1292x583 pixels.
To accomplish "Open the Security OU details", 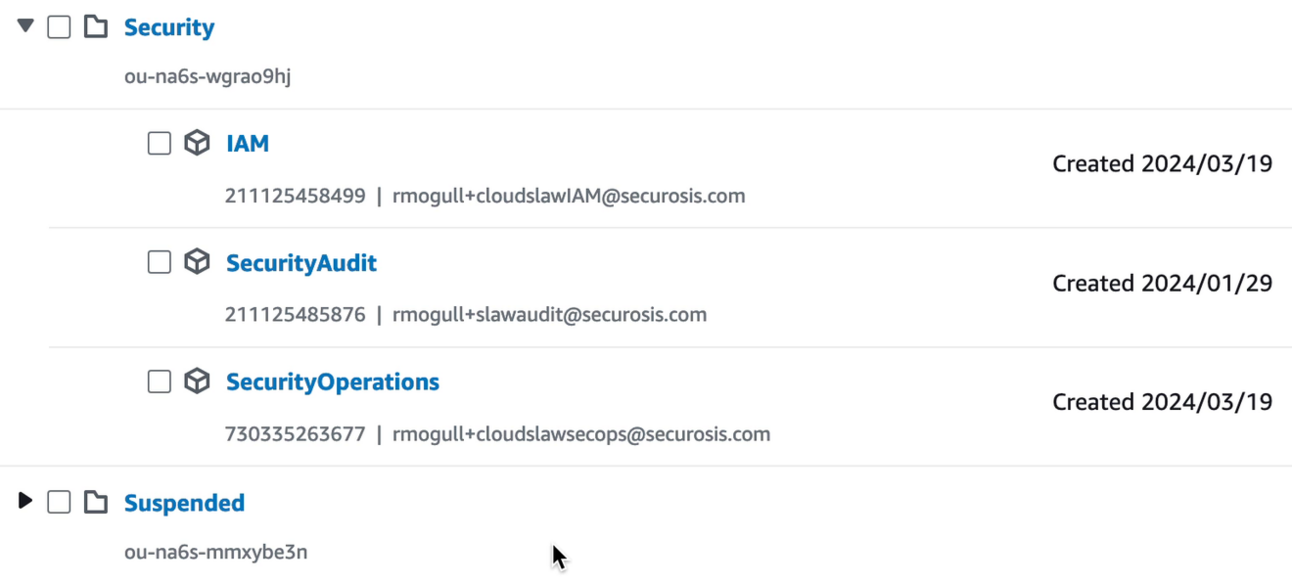I will (168, 27).
